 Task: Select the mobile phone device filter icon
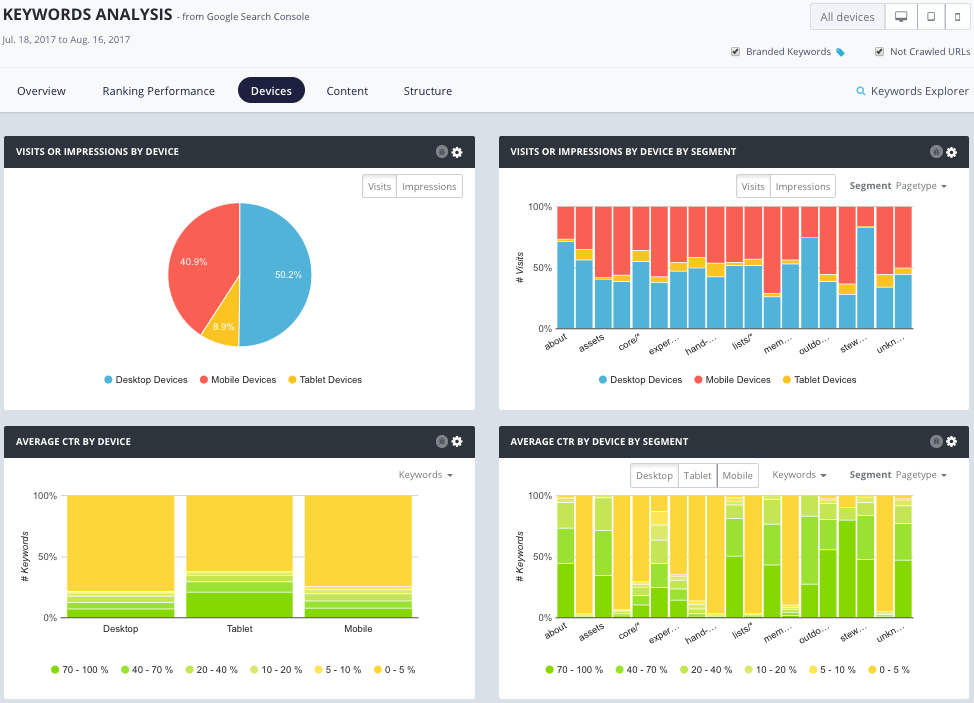point(957,17)
